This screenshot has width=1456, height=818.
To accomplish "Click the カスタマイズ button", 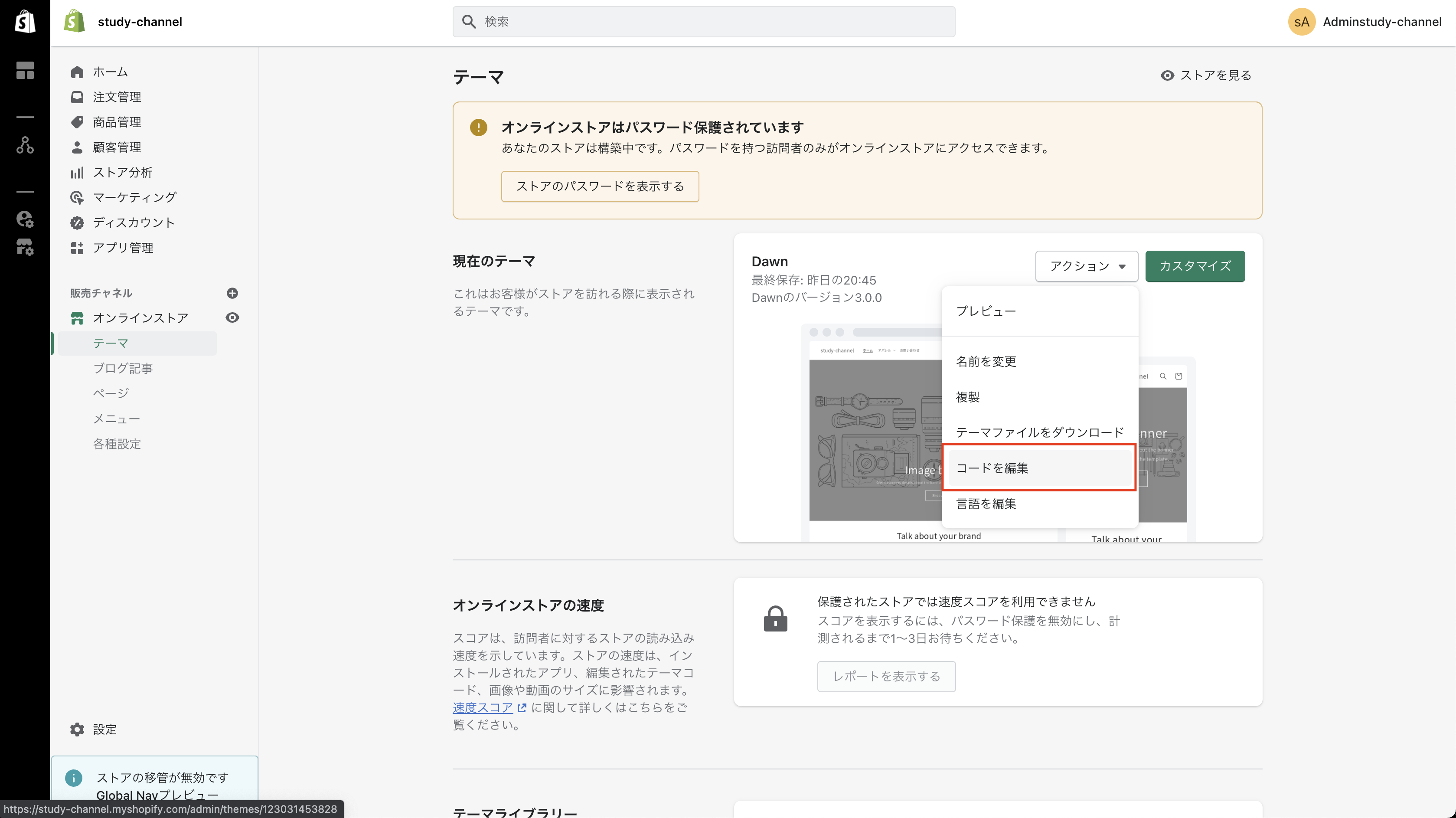I will (x=1194, y=266).
